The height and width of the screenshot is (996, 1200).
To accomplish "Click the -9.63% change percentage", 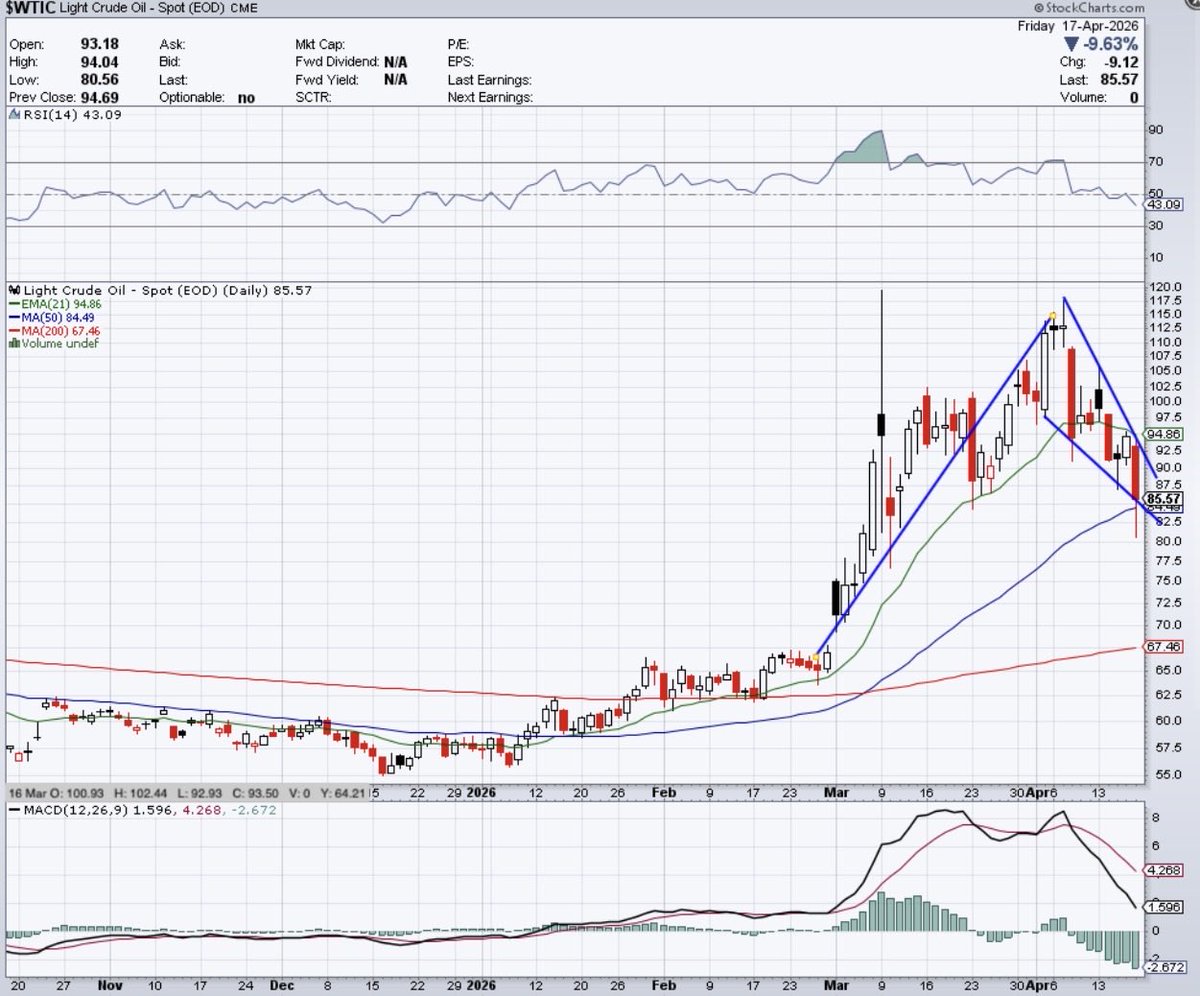I will point(1112,44).
